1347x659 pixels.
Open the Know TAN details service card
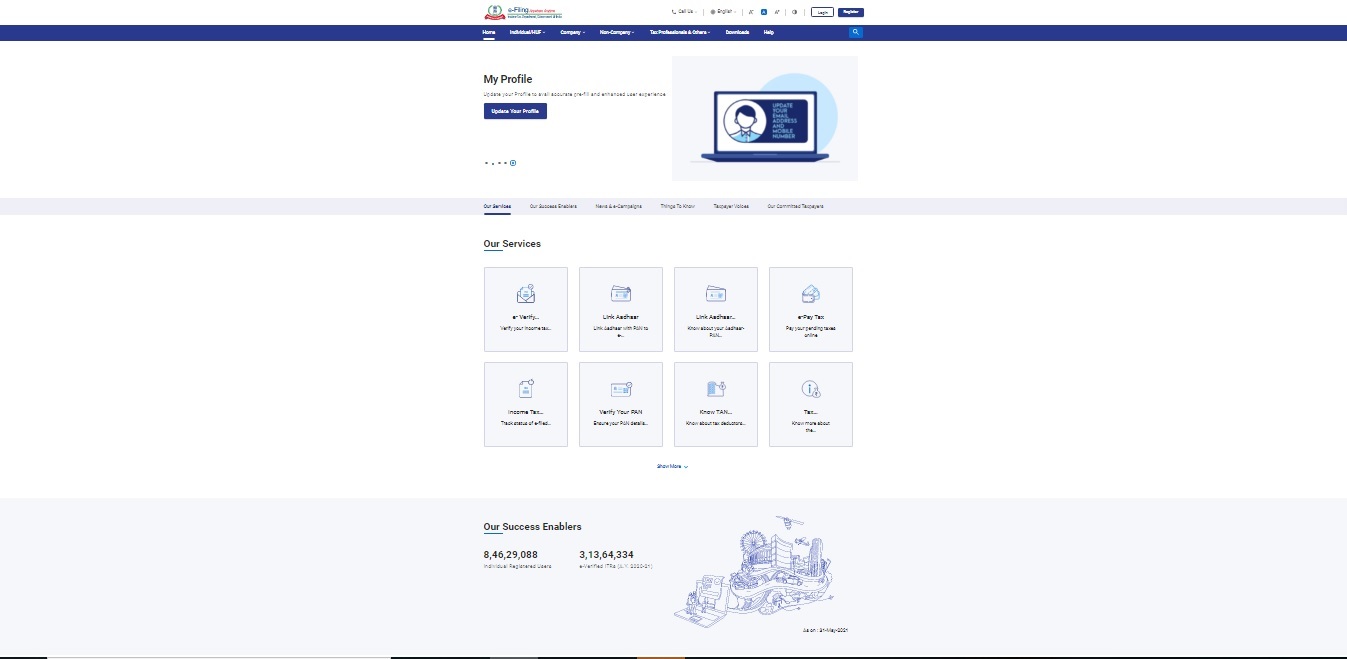point(715,404)
